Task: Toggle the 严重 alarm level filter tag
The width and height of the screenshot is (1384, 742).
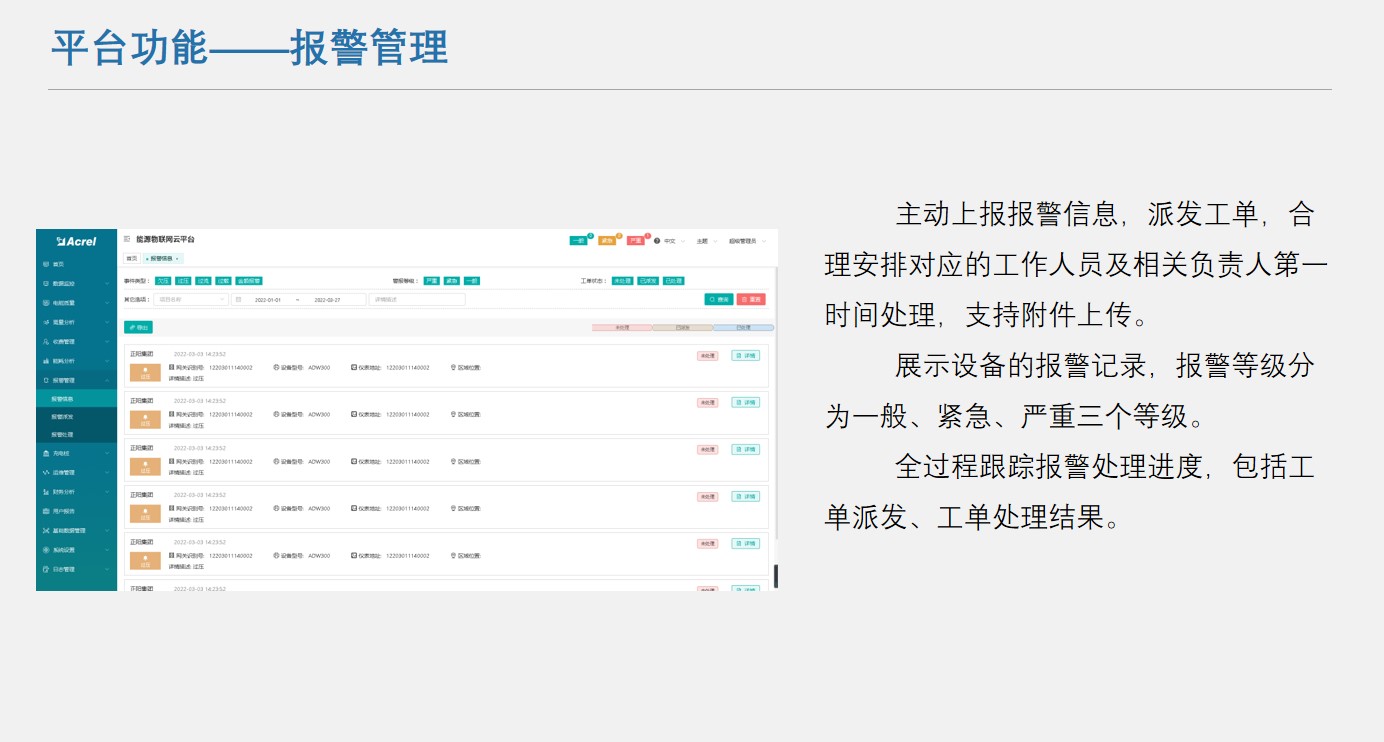Action: [x=431, y=281]
